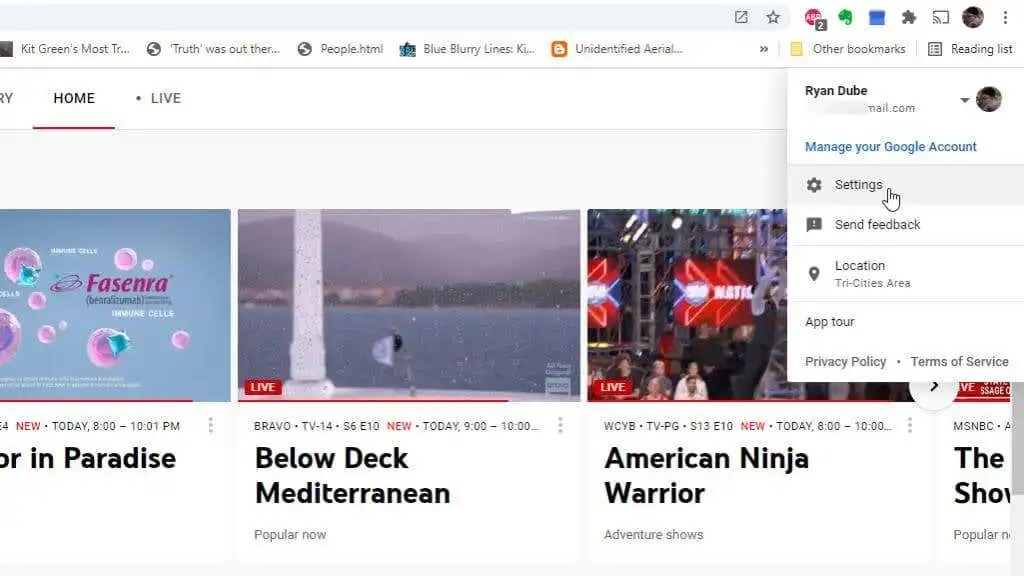1024x576 pixels.
Task: Open 'Truth' was out ther... bookmark
Action: coord(214,49)
